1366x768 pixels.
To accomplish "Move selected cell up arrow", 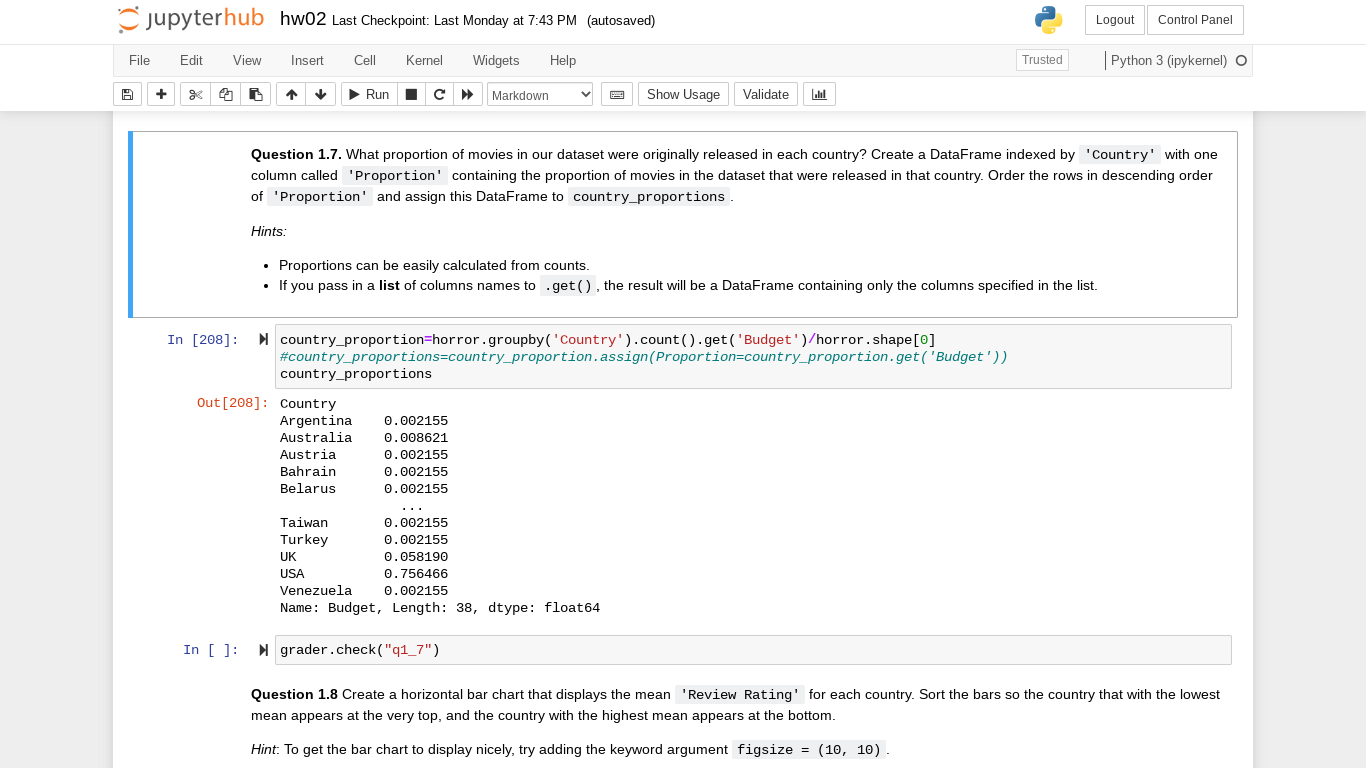I will tap(291, 94).
